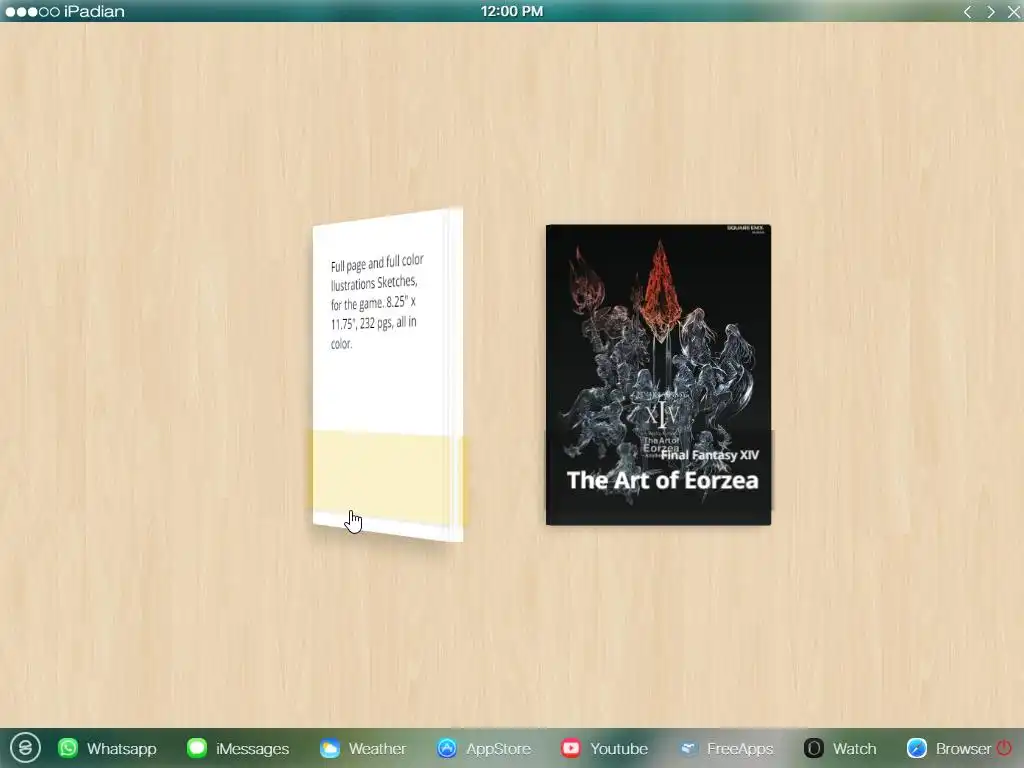Launch the Watch app icon
Image resolution: width=1024 pixels, height=768 pixels.
(x=814, y=748)
